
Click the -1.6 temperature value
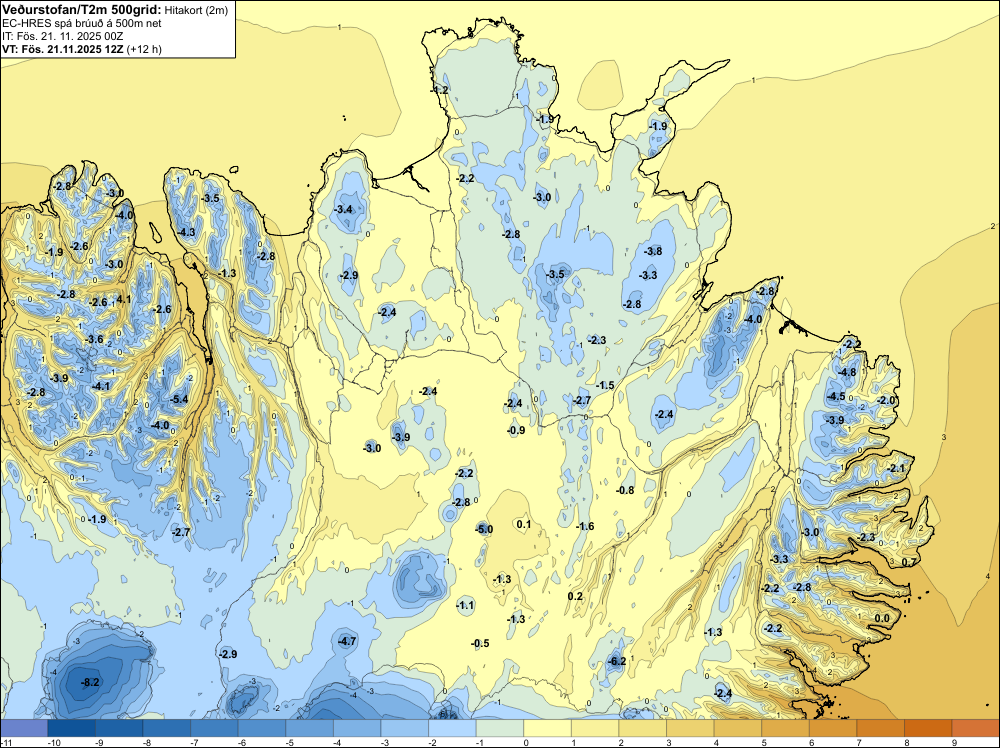[x=585, y=526]
